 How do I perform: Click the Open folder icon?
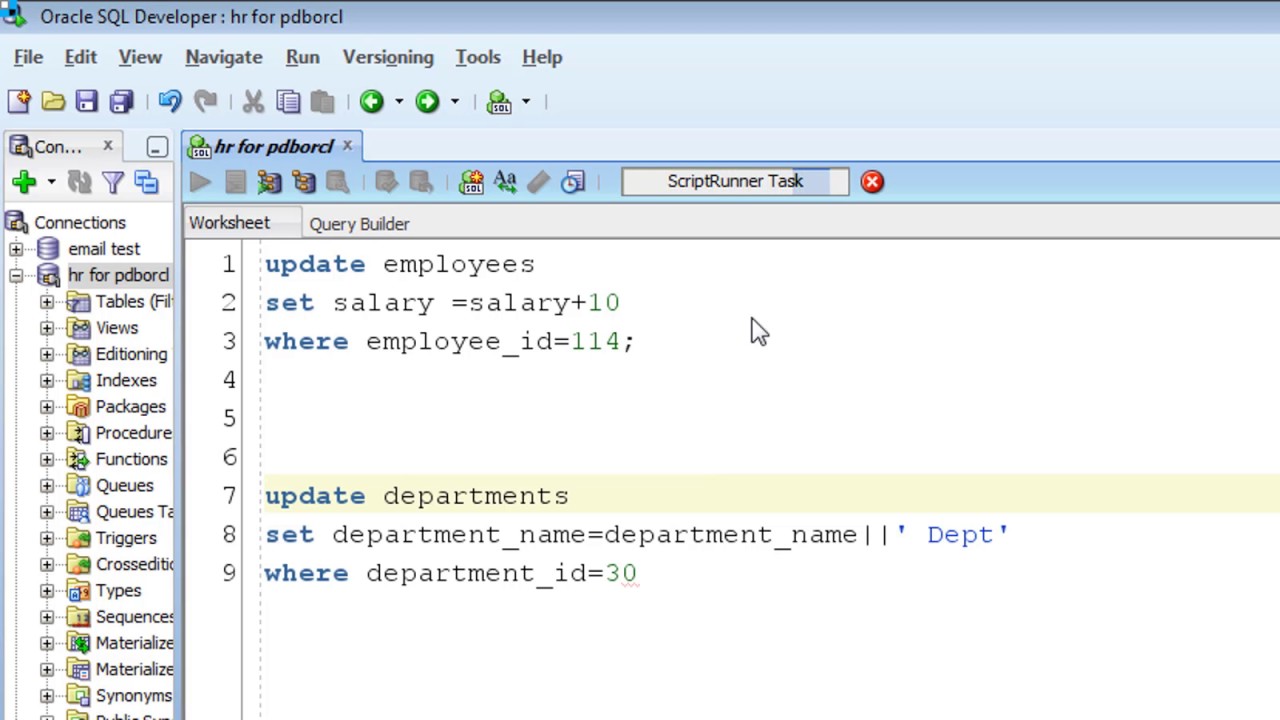coord(53,101)
